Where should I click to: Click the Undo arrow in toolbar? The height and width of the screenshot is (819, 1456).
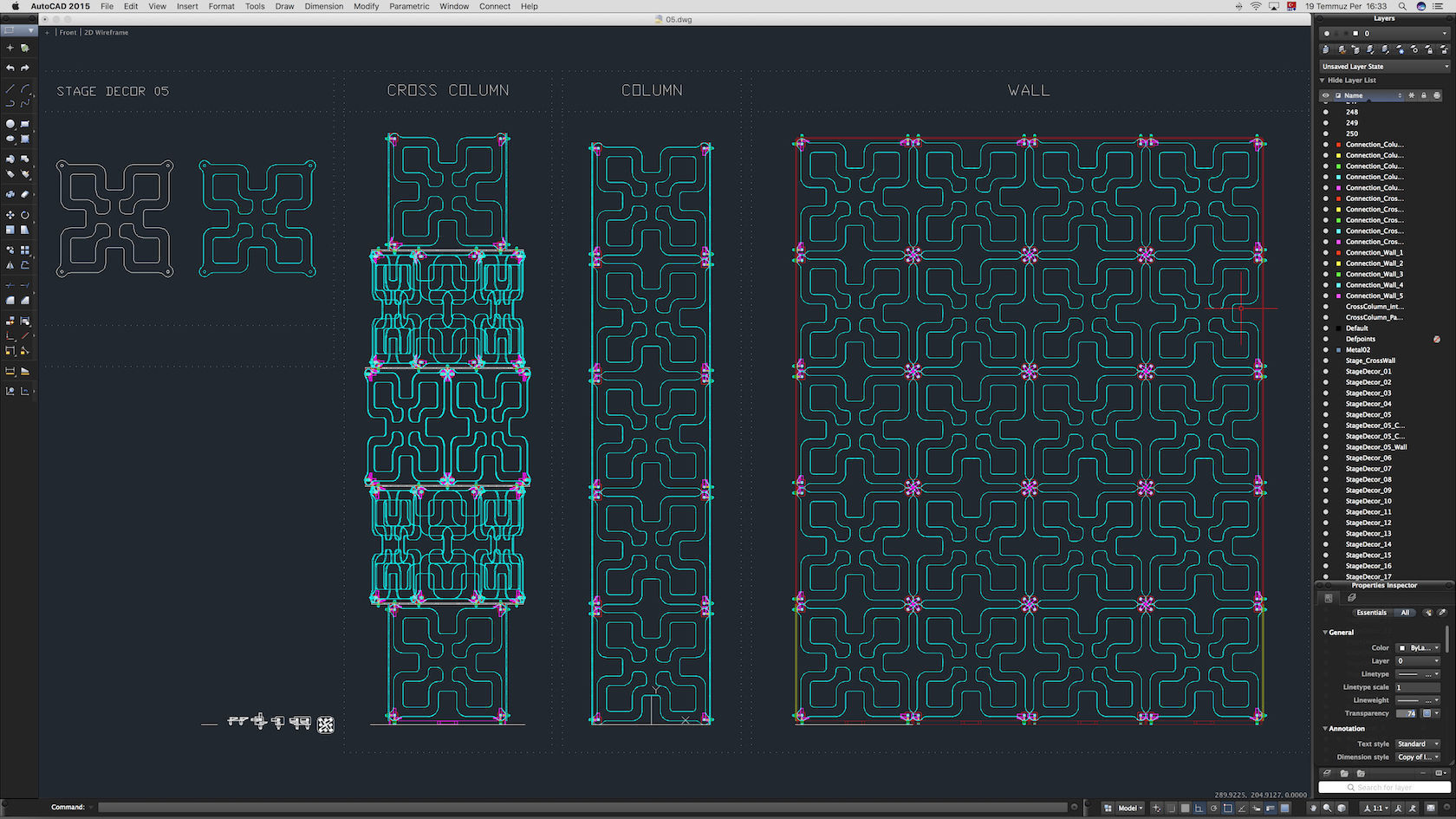[10, 68]
